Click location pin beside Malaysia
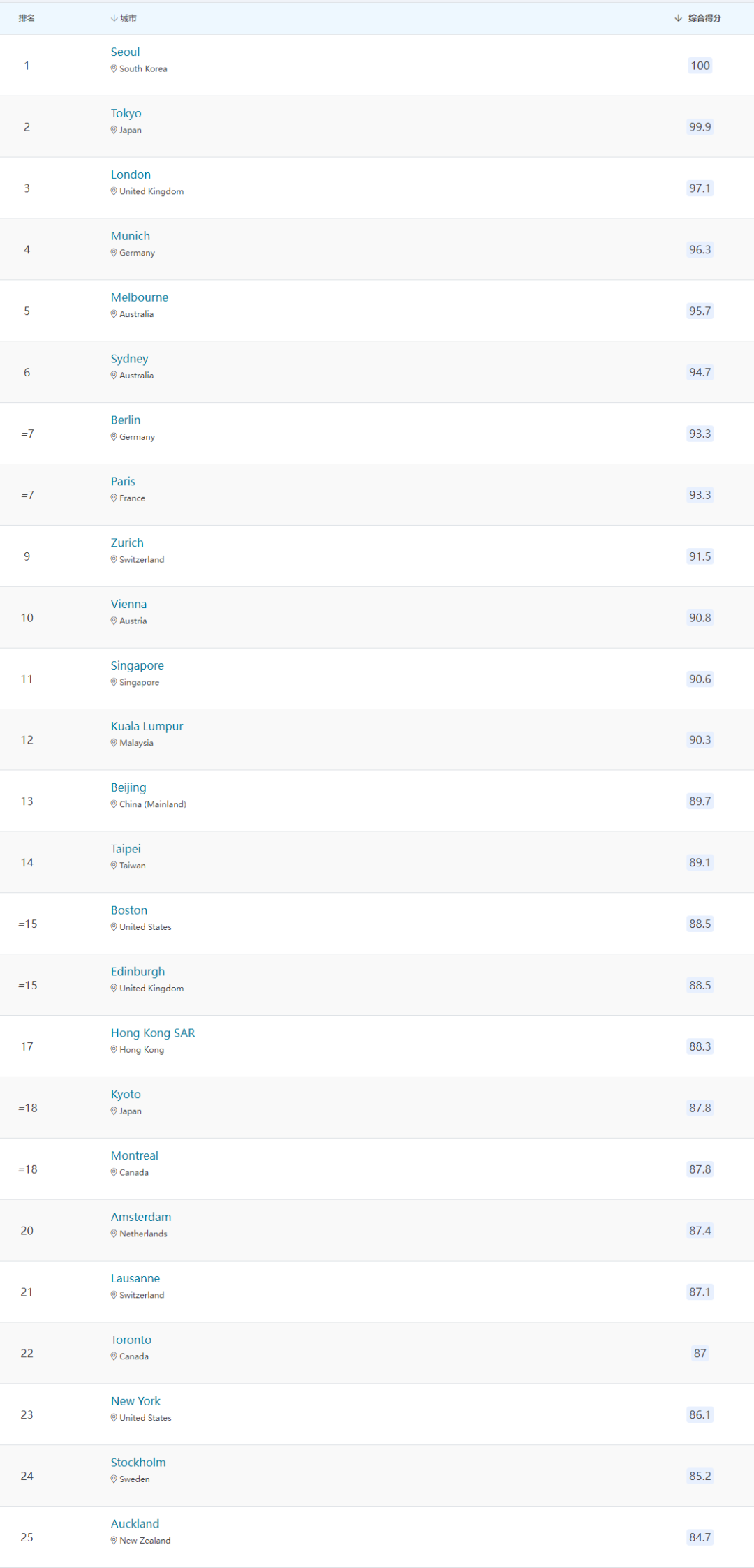754x1568 pixels. pos(114,743)
